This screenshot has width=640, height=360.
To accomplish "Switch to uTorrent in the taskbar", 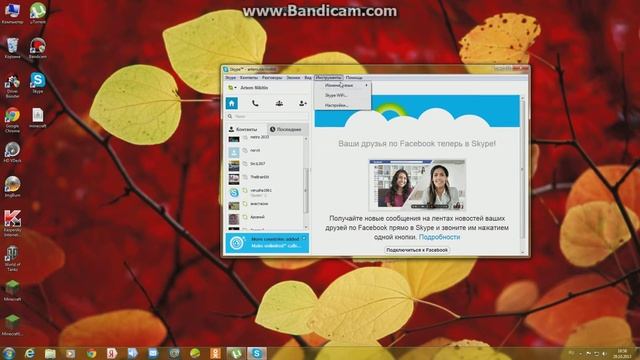I will [236, 353].
